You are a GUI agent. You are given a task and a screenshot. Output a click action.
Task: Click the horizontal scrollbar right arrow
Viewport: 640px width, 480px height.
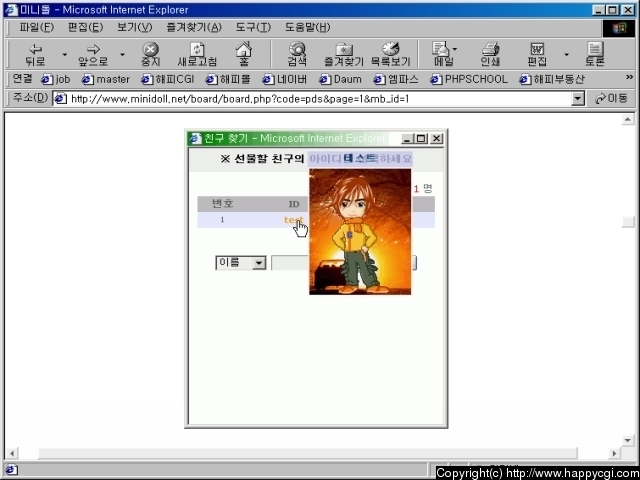tap(614, 453)
